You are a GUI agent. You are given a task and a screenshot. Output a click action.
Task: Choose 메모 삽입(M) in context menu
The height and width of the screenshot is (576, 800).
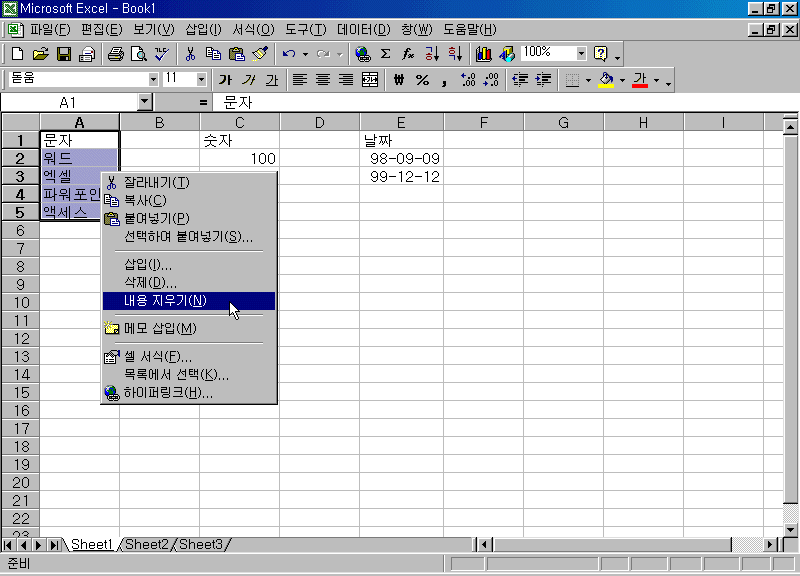189,329
